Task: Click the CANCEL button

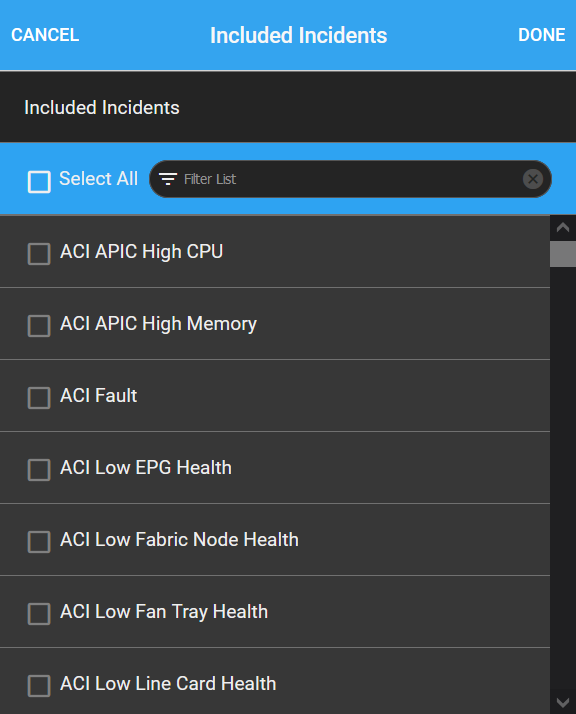Action: pos(45,35)
